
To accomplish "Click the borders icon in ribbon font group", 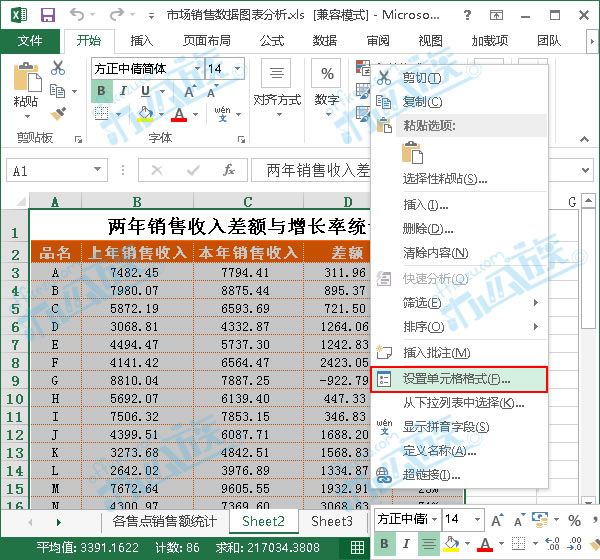I will coord(101,114).
